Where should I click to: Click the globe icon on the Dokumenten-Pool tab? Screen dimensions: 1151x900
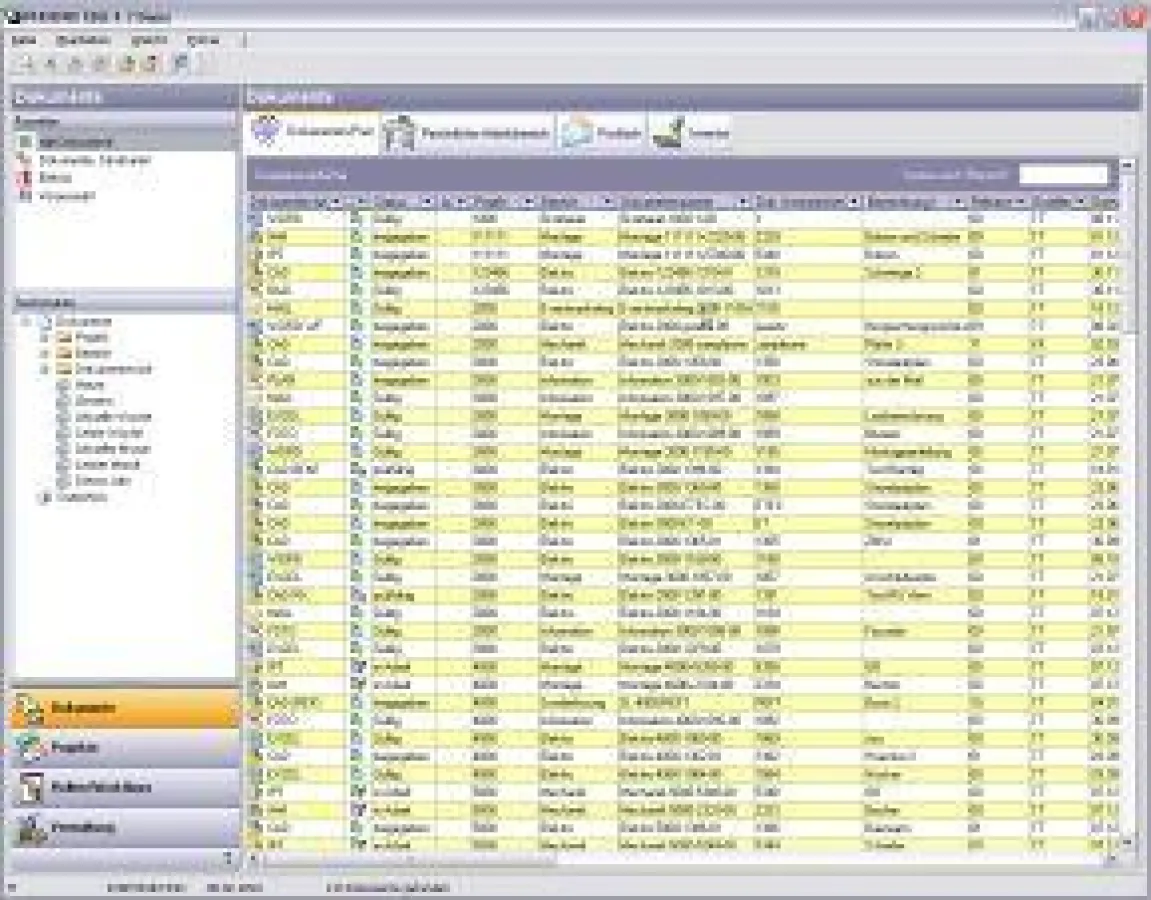pyautogui.click(x=265, y=133)
